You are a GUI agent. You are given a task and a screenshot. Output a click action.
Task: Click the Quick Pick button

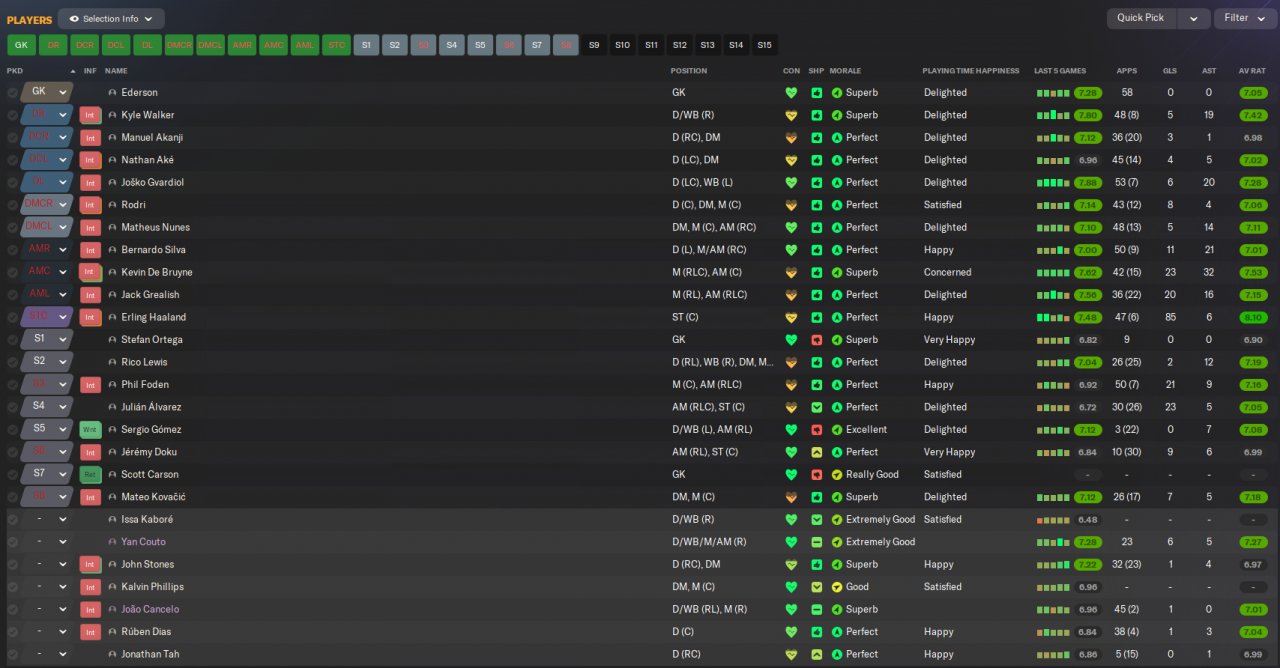point(1141,18)
